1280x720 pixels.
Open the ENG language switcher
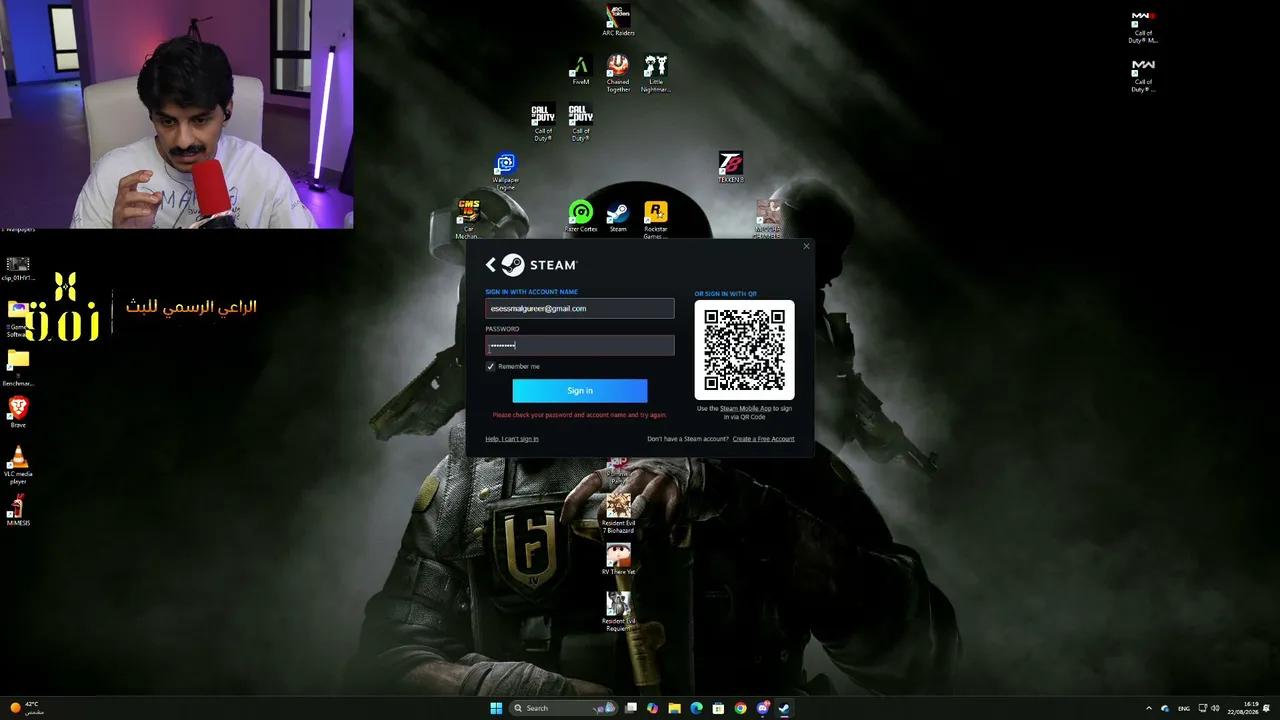1184,708
